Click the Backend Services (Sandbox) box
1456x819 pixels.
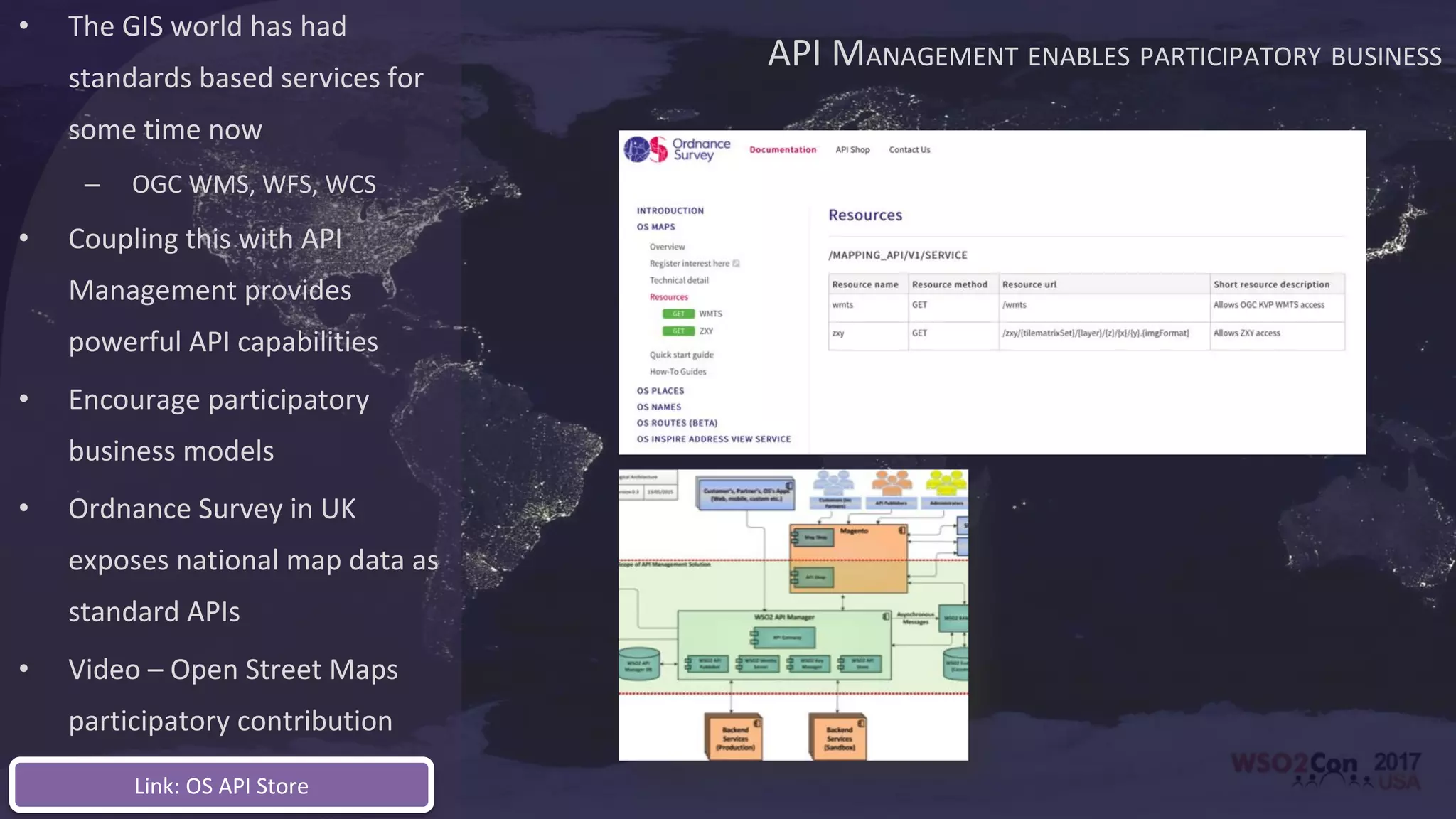tap(838, 738)
